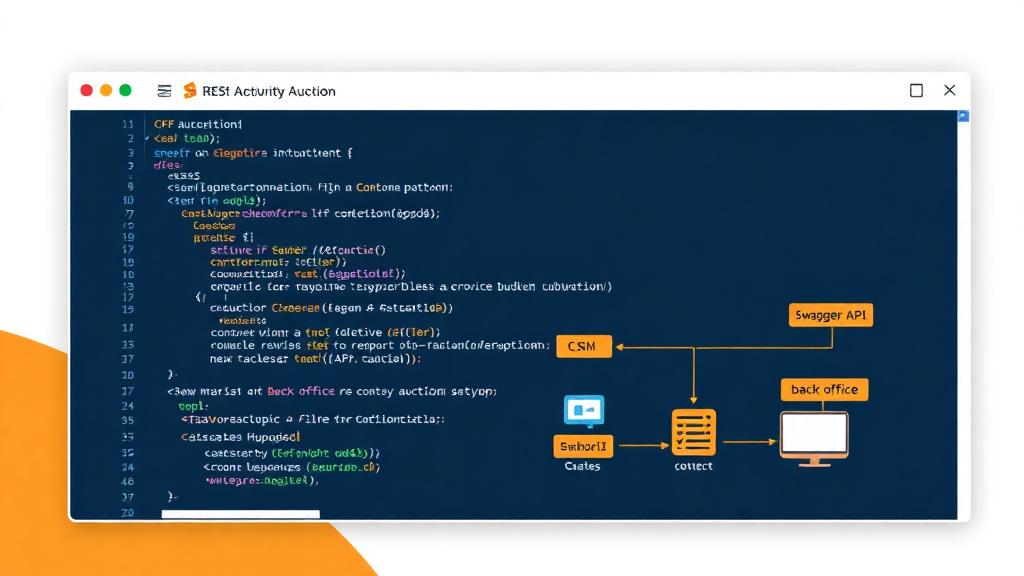This screenshot has width=1024, height=576.
Task: Click the red close traffic light
Action: tap(86, 90)
